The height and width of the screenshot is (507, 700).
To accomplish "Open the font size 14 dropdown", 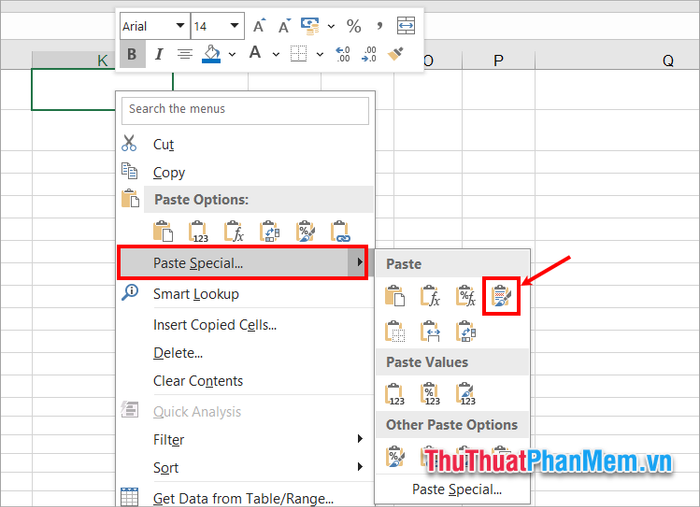I will tap(234, 26).
